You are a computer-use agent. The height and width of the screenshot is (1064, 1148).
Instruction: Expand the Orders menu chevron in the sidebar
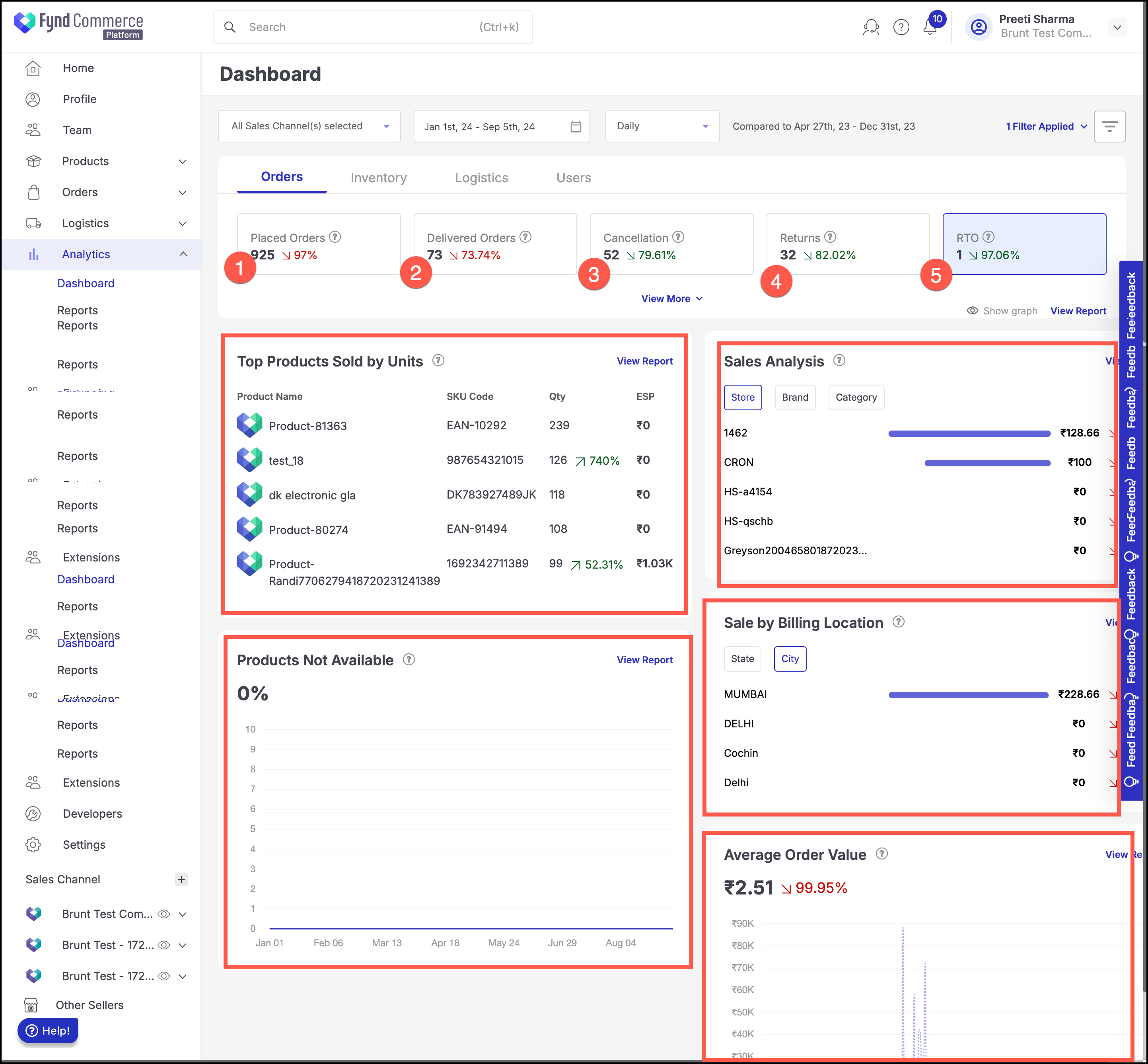pos(183,192)
